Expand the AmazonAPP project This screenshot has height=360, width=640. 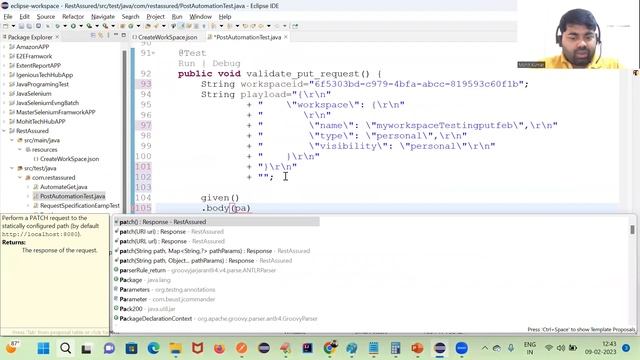point(4,47)
